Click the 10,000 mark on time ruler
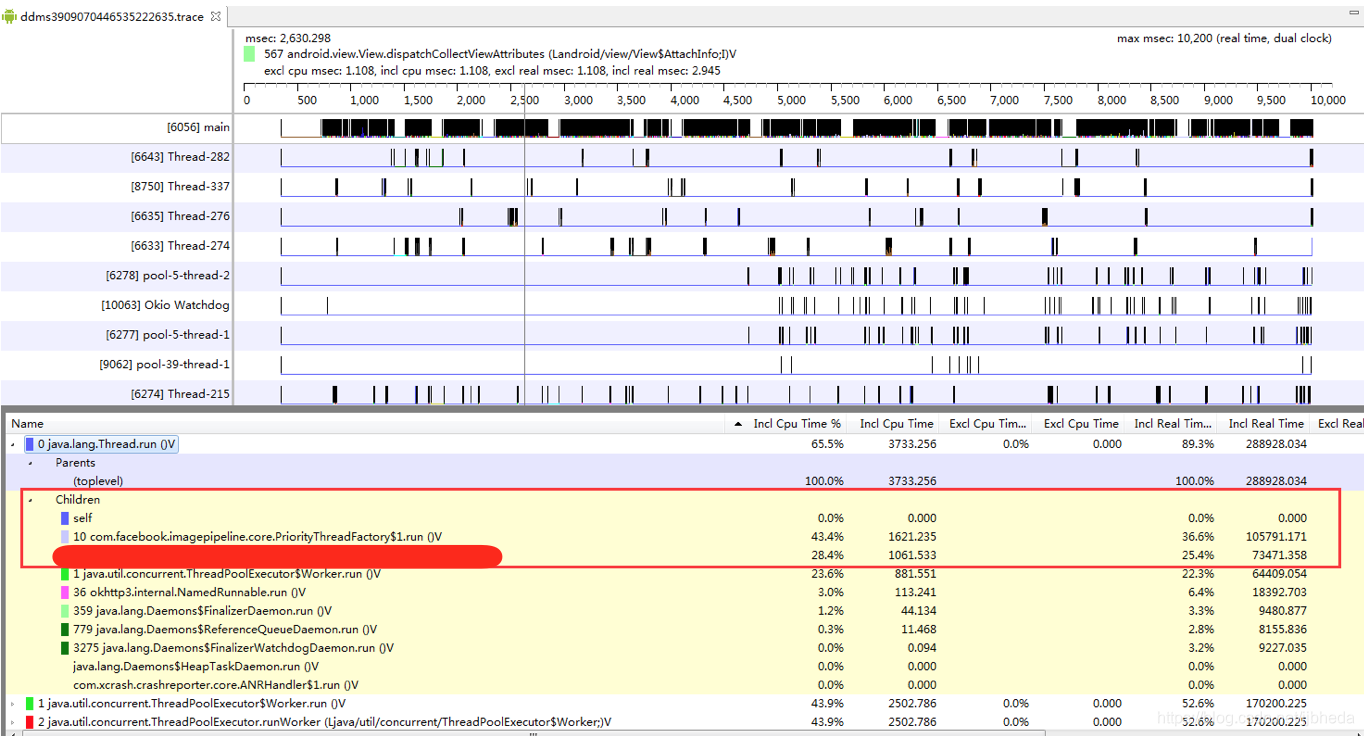 [x=1328, y=101]
